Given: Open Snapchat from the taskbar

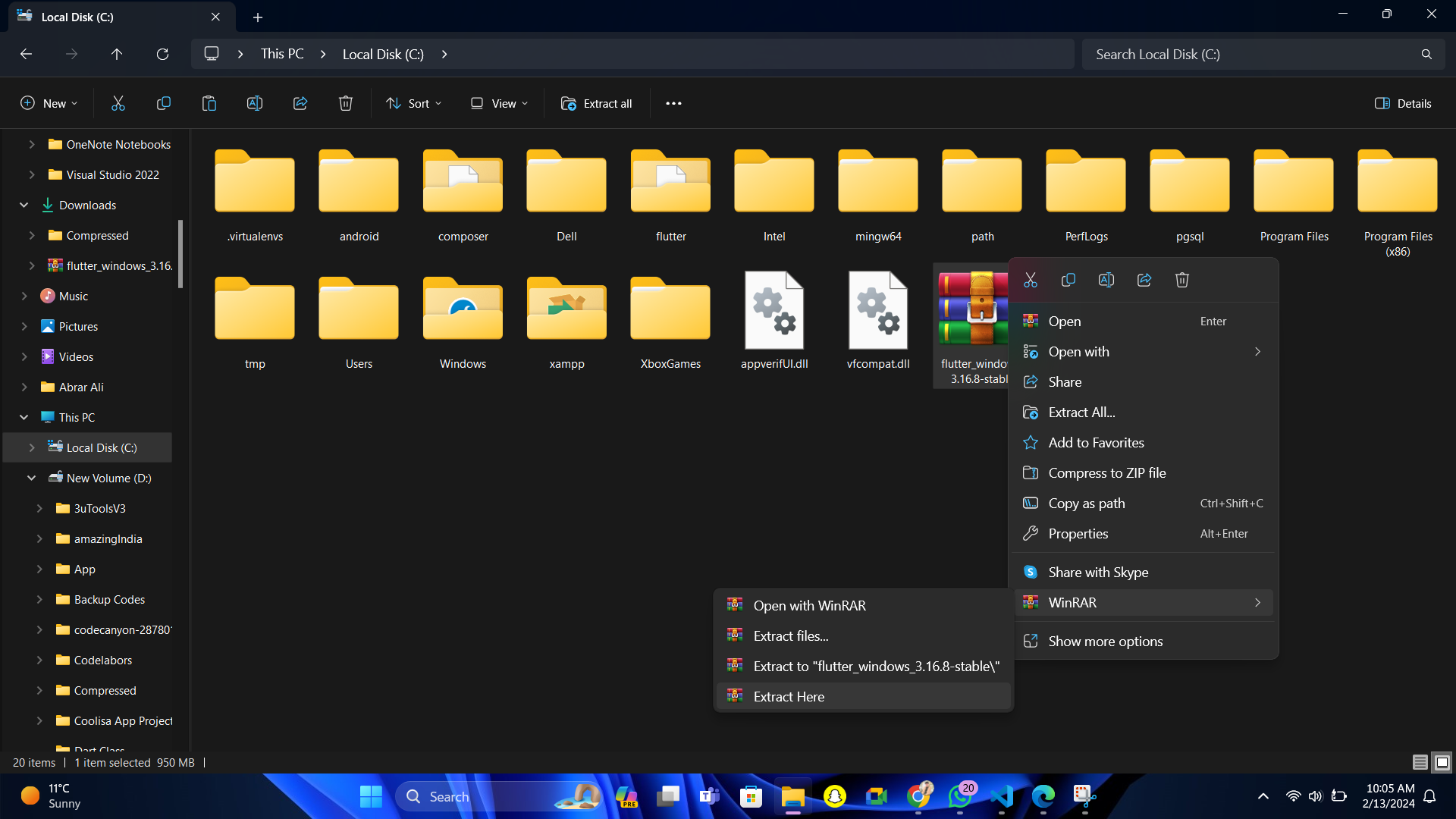Looking at the screenshot, I should (x=835, y=796).
